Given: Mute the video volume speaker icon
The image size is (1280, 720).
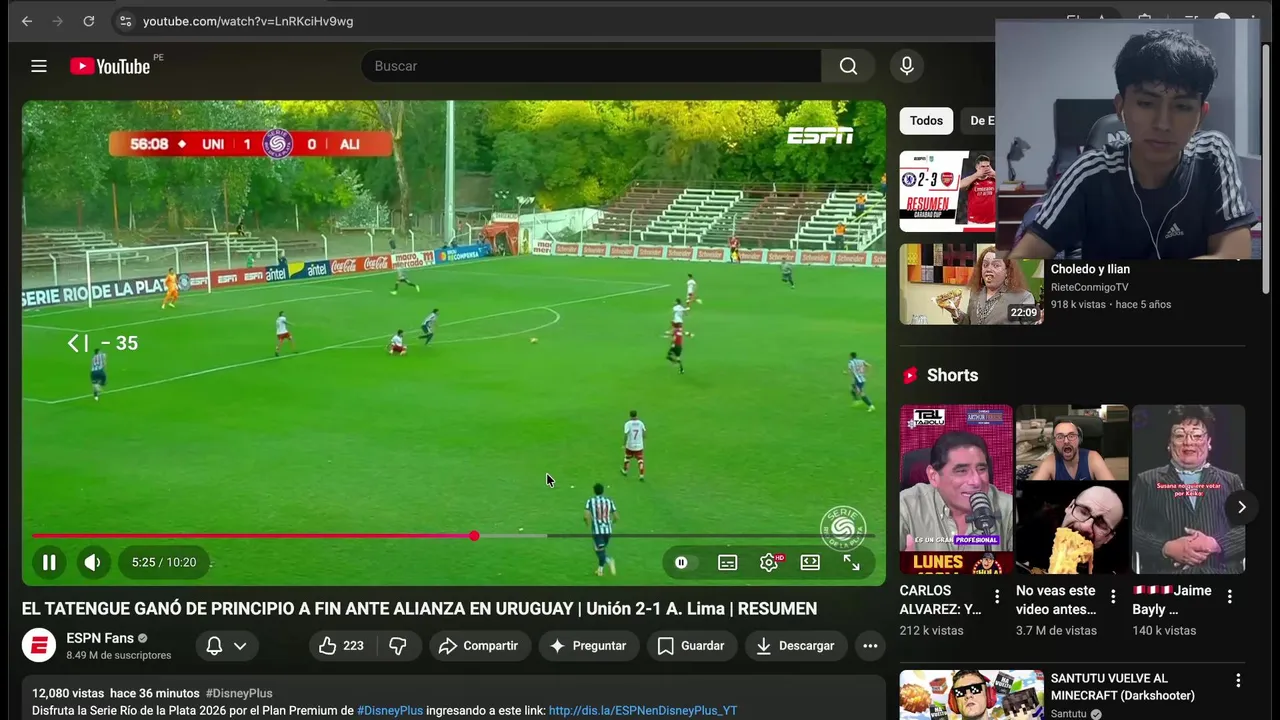Looking at the screenshot, I should [x=92, y=562].
